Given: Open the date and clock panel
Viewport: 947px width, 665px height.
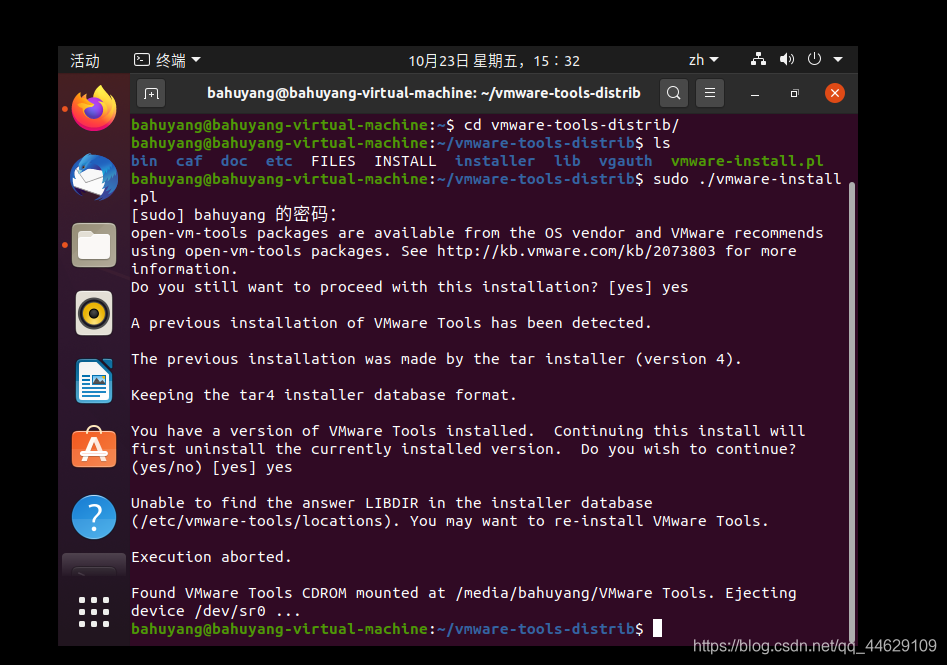Looking at the screenshot, I should 494,60.
